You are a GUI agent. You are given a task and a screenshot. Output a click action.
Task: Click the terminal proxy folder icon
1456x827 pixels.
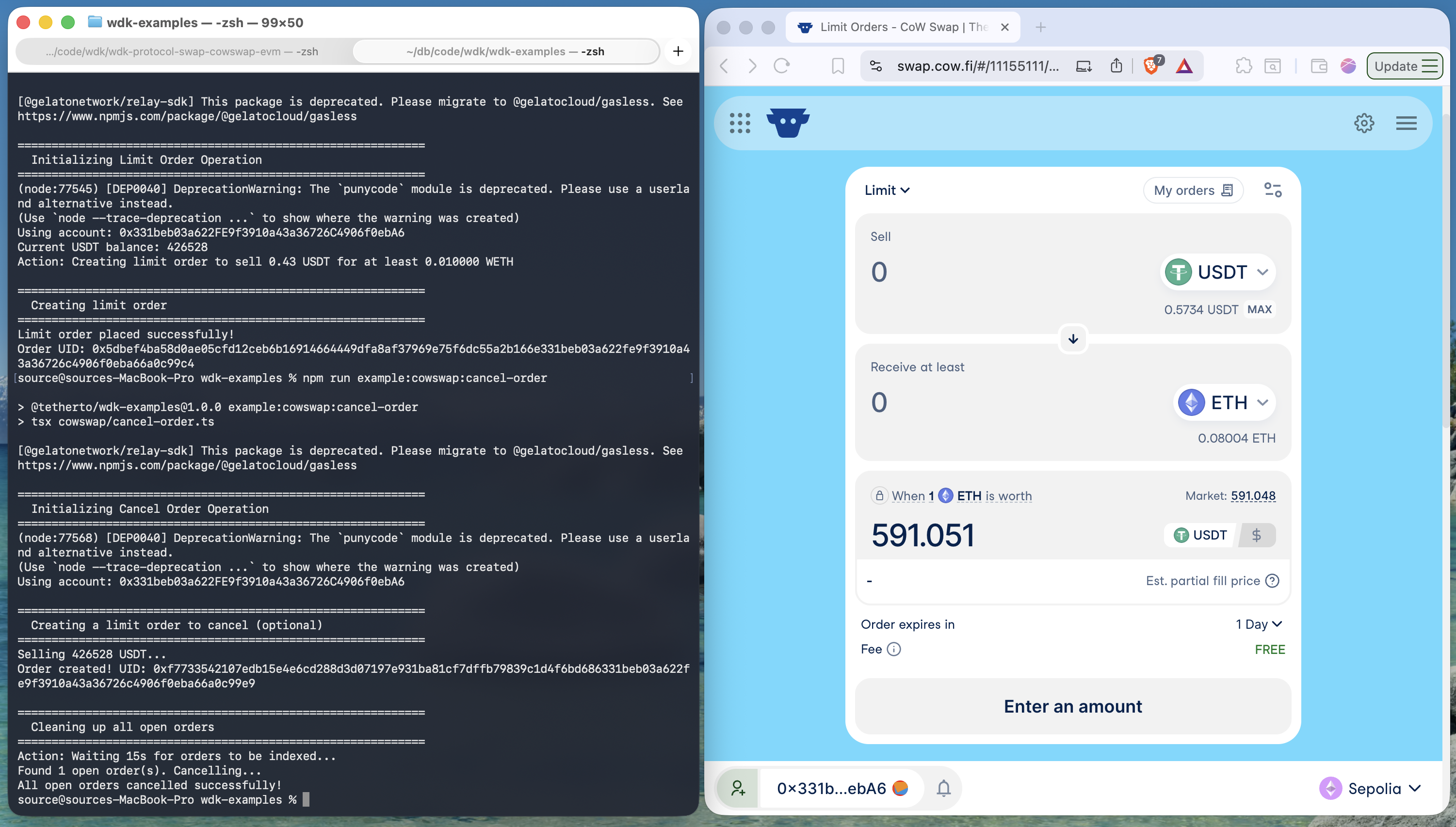pyautogui.click(x=95, y=22)
